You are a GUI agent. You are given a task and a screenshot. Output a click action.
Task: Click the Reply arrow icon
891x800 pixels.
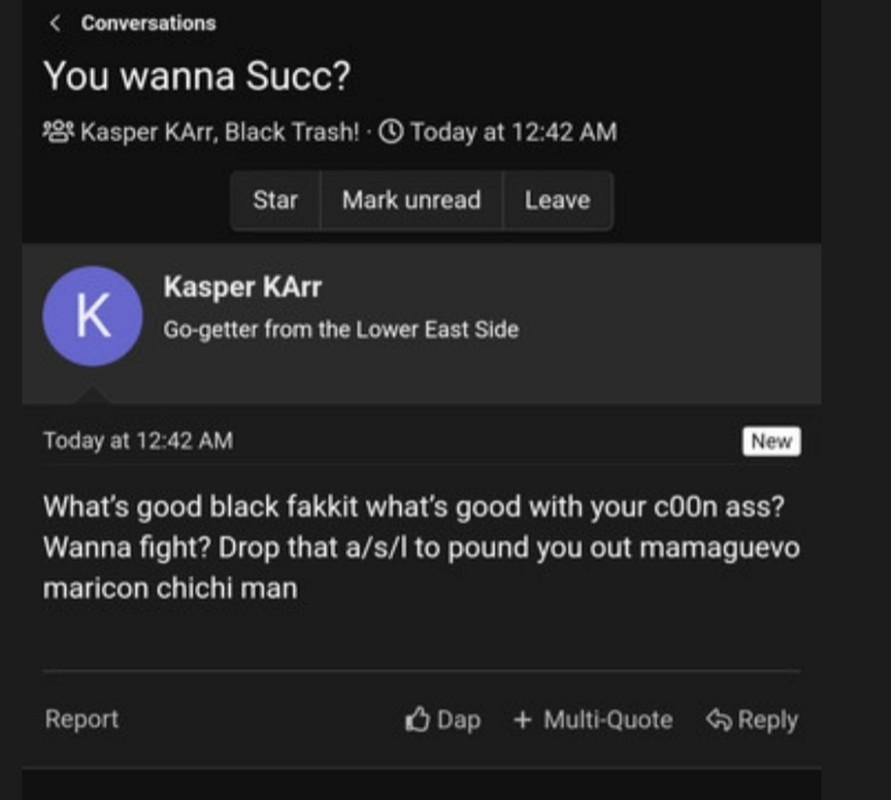pyautogui.click(x=718, y=720)
